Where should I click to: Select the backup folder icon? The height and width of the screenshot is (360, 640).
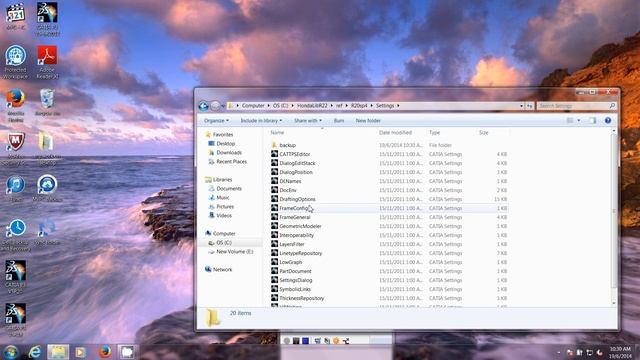(x=274, y=145)
